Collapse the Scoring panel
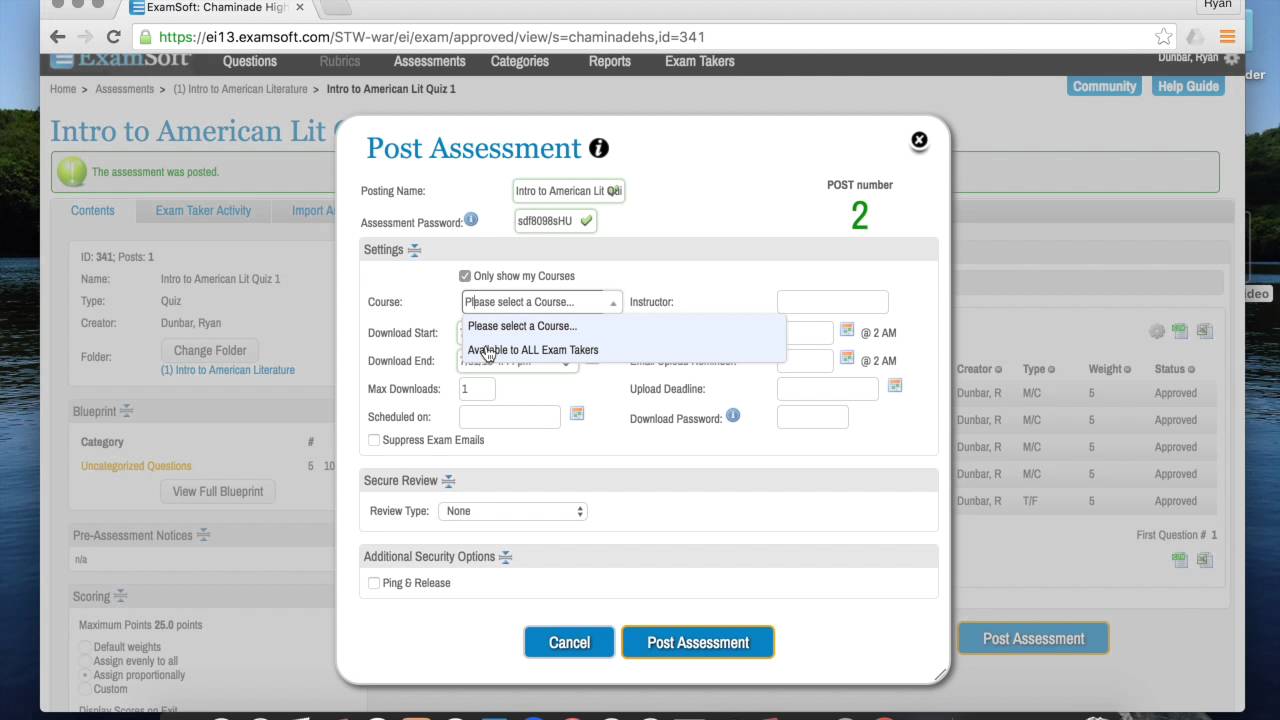The height and width of the screenshot is (720, 1280). [x=120, y=596]
